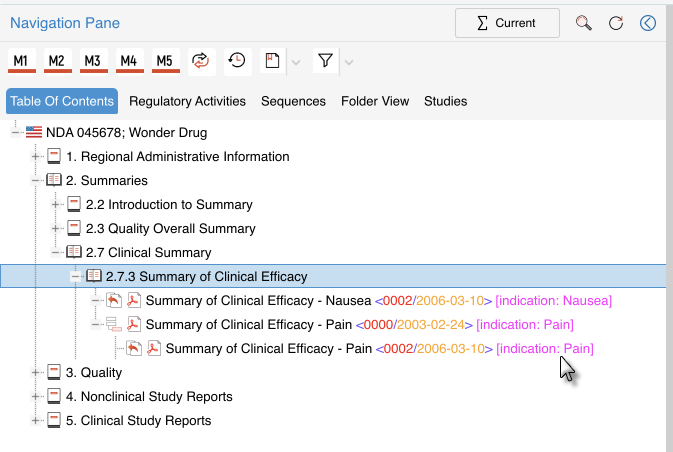Click the M1 module filter icon

click(x=21, y=61)
